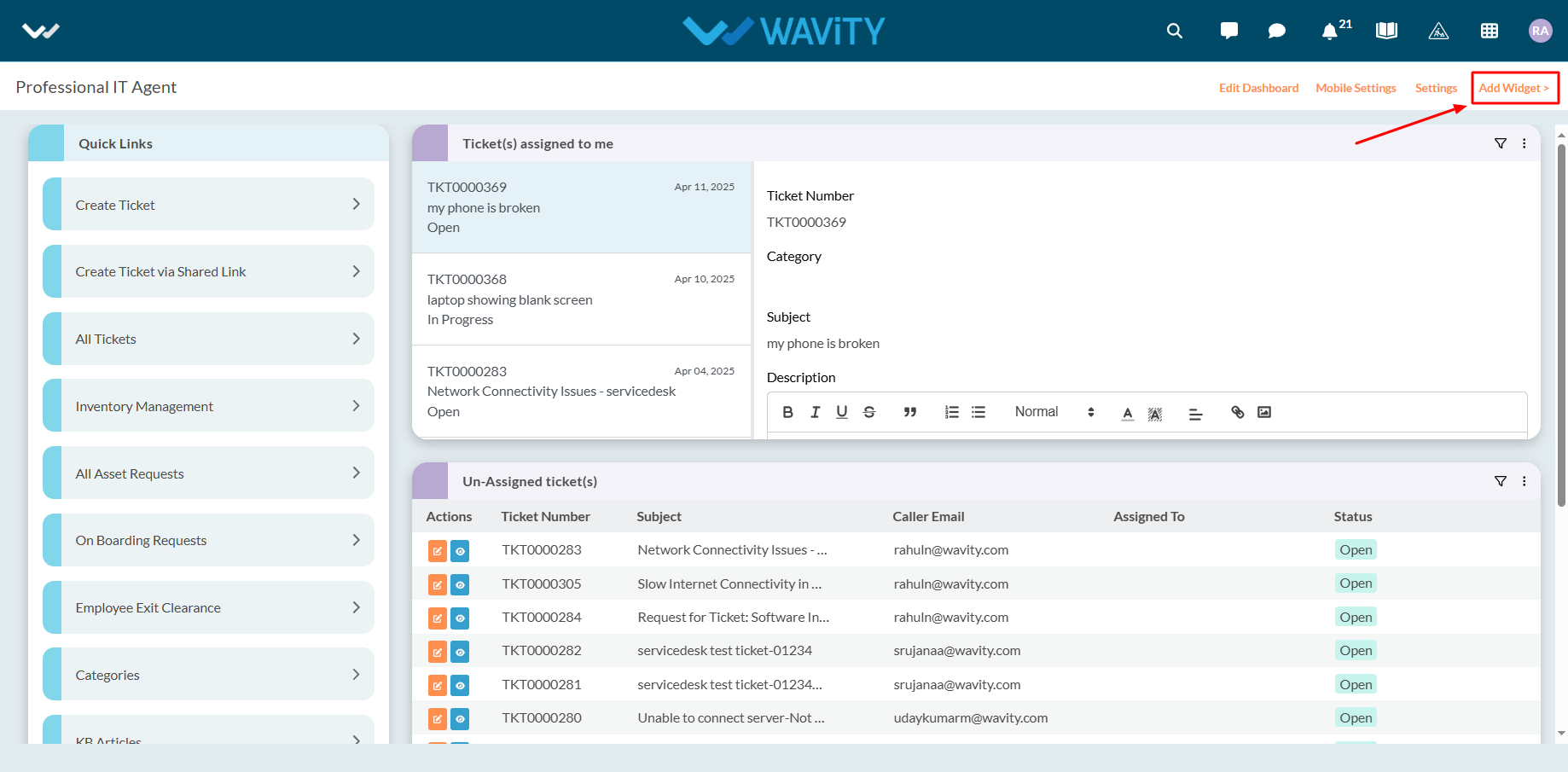The width and height of the screenshot is (1568, 772).
Task: Filter the Ticket(s) assigned to me widget
Action: 1501,143
